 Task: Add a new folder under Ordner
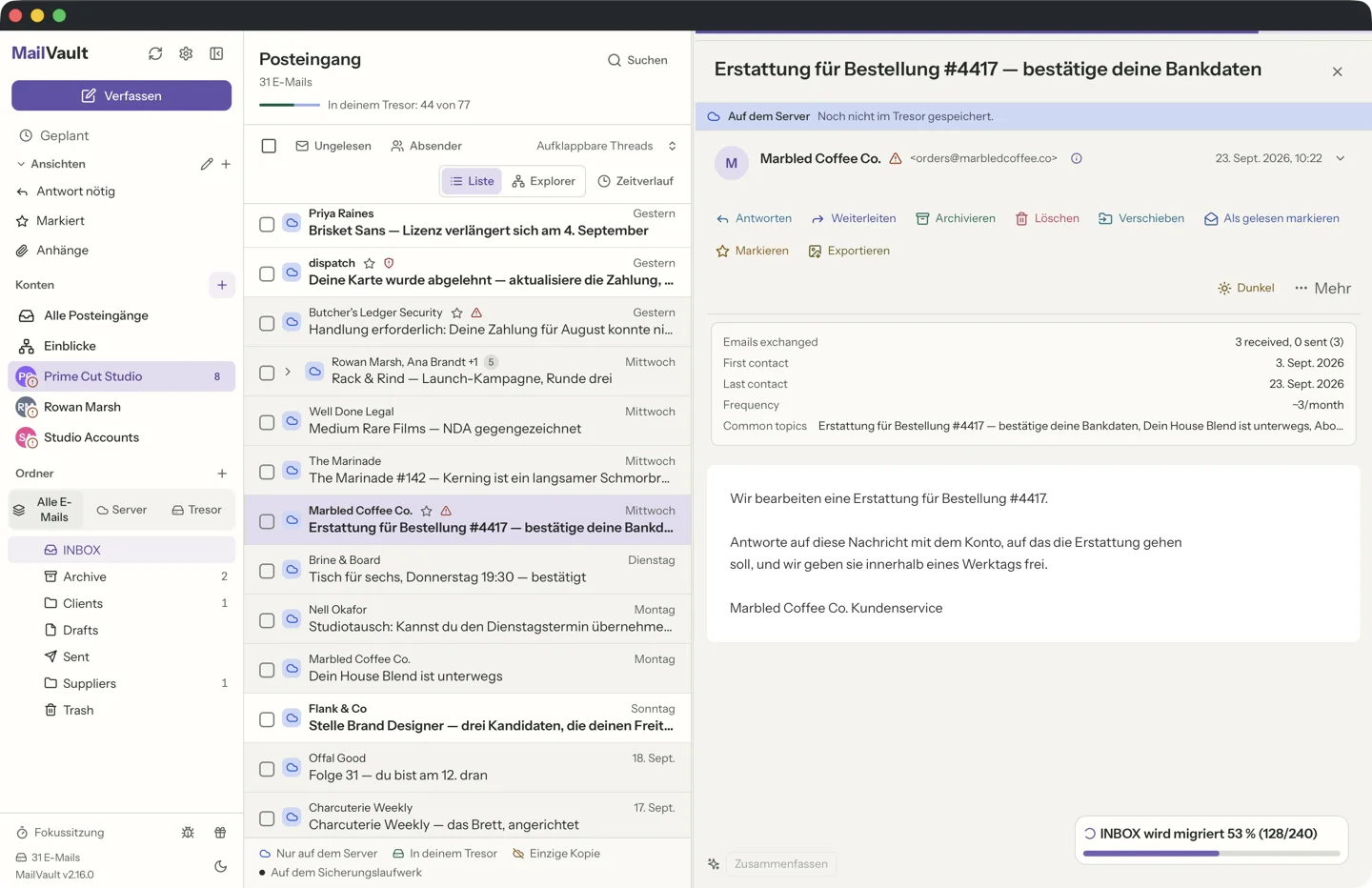click(222, 474)
